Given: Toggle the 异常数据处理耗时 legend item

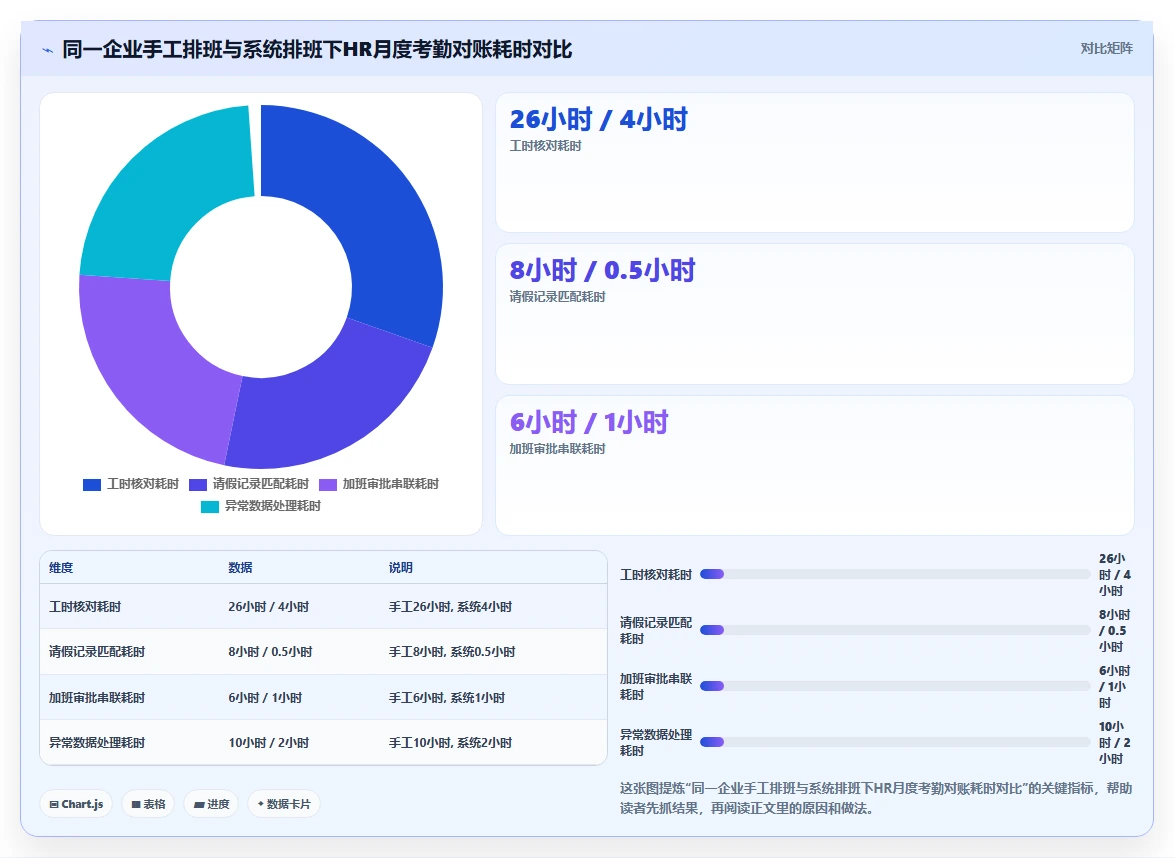Looking at the screenshot, I should [261, 506].
